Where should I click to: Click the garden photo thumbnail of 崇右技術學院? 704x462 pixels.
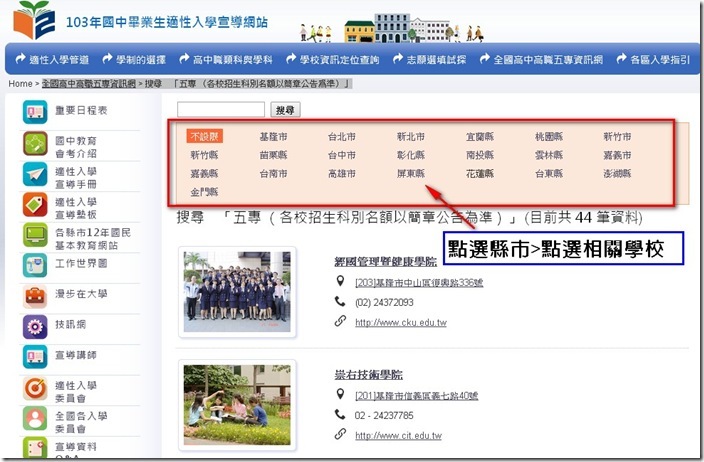(237, 405)
